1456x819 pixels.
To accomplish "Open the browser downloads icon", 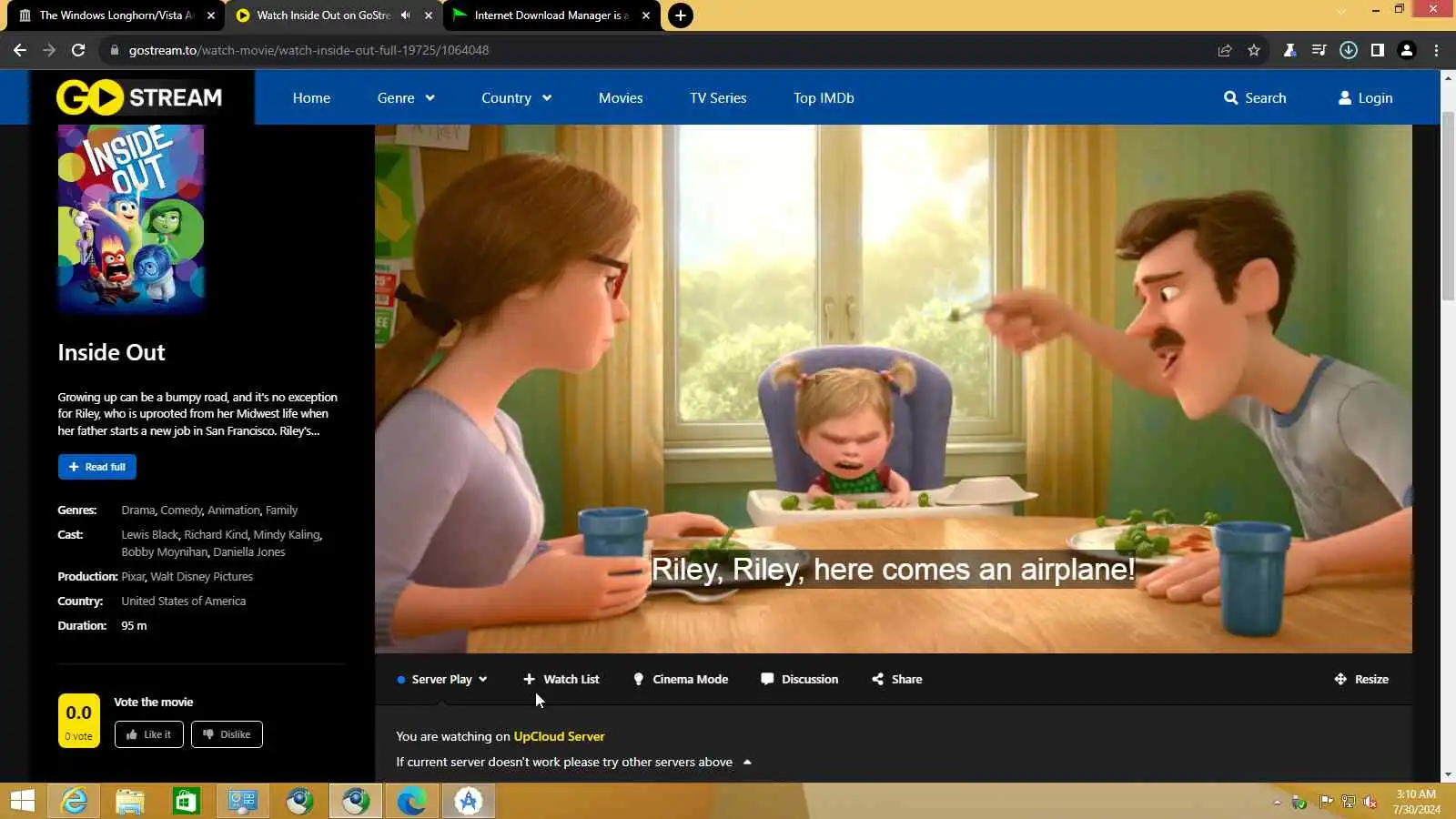I will point(1349,50).
